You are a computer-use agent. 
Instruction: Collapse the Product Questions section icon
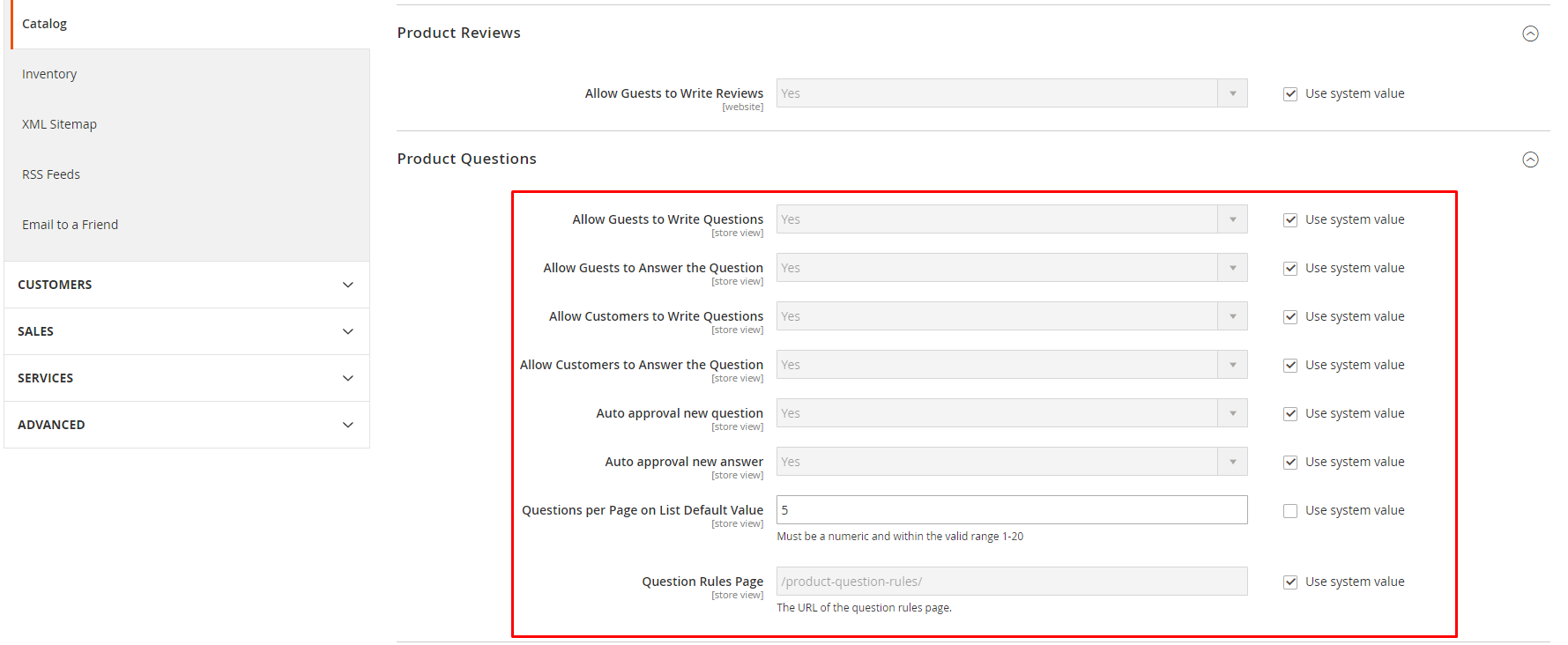(x=1530, y=159)
